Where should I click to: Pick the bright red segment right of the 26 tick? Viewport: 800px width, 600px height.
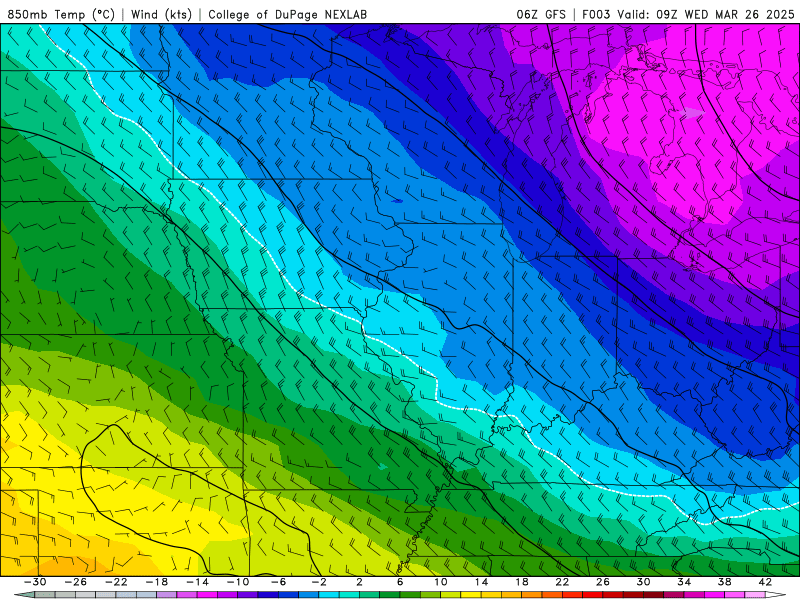(613, 595)
